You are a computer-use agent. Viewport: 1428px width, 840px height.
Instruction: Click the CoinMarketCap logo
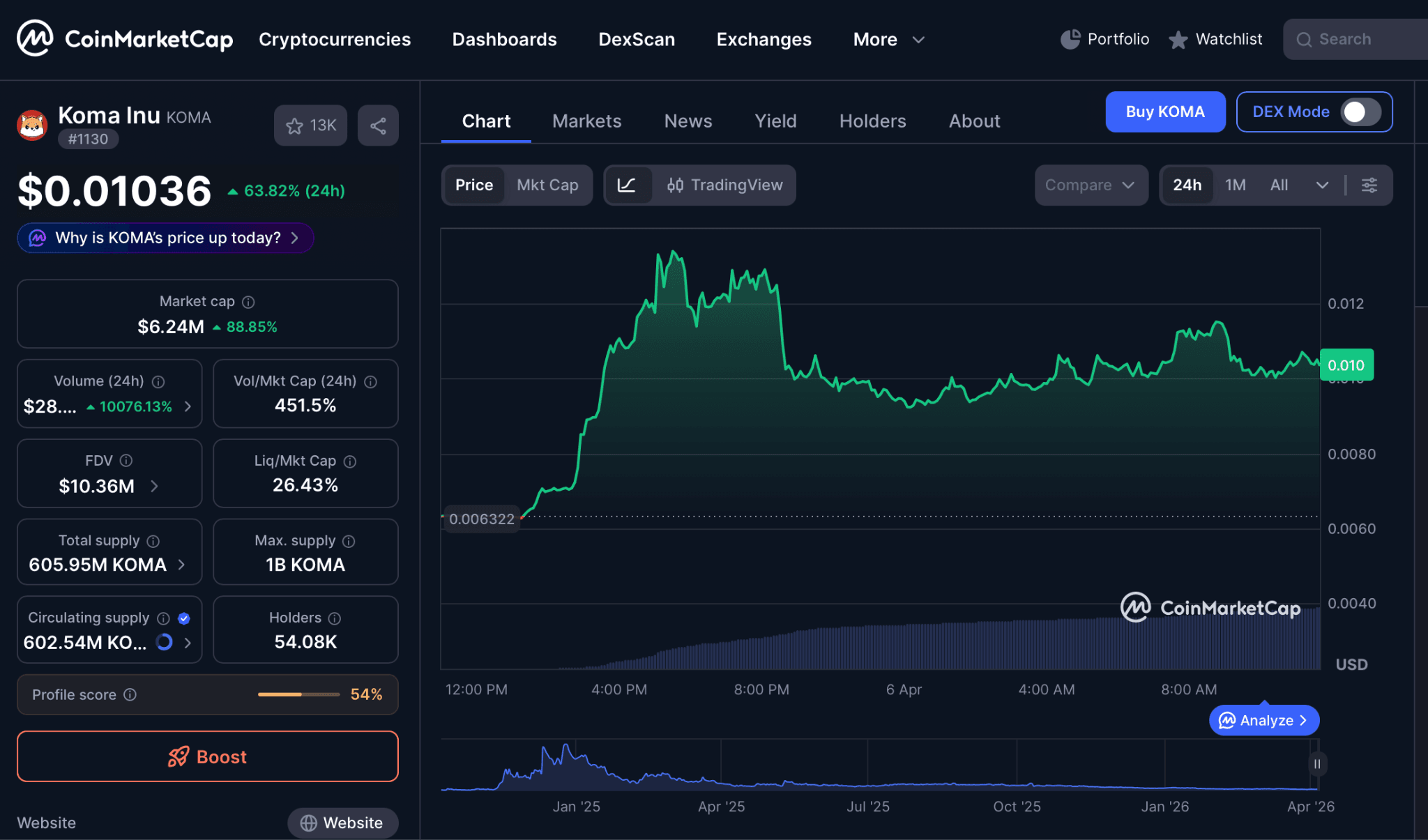(x=123, y=38)
